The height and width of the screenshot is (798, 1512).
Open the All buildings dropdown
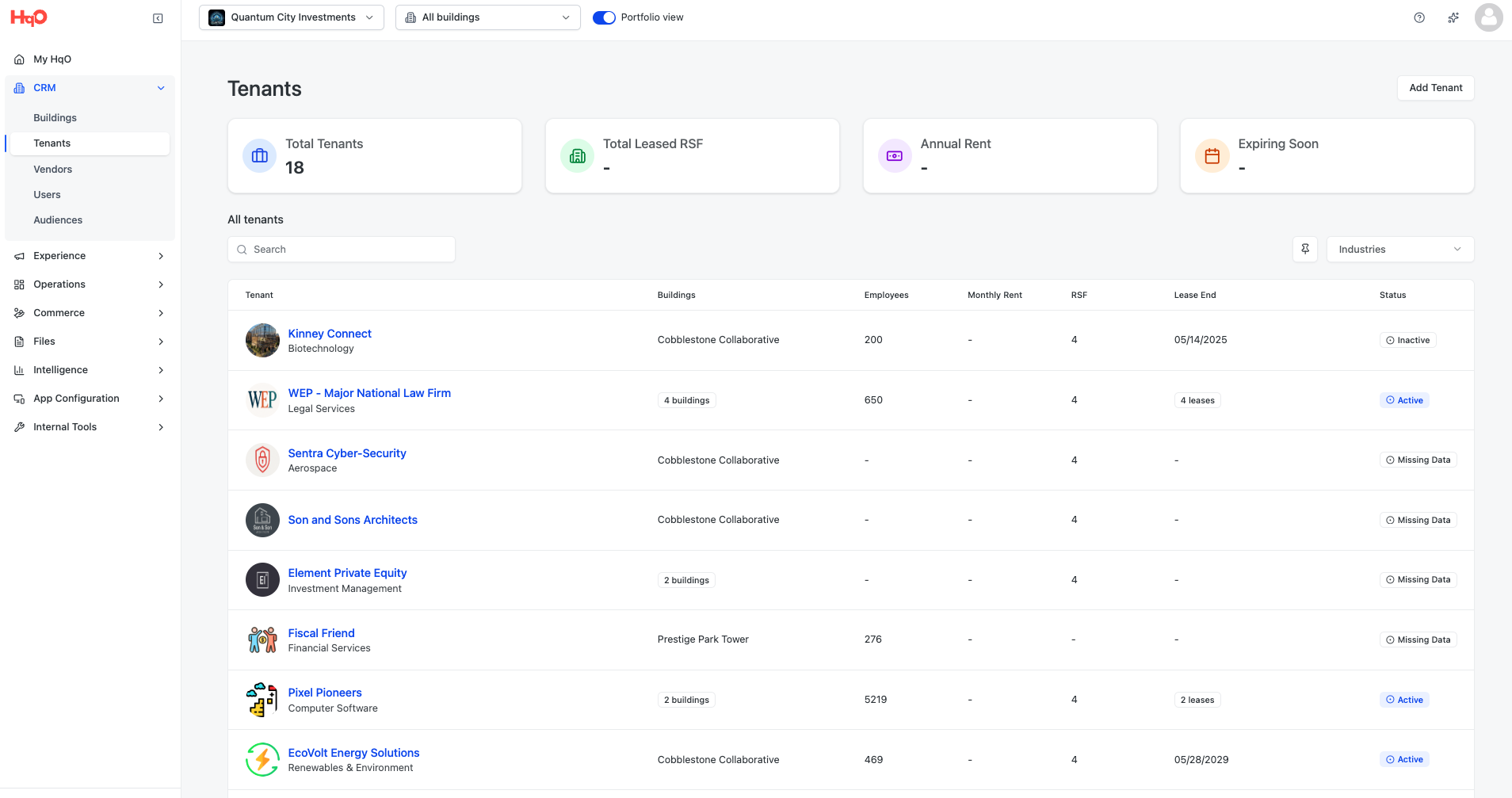coord(487,17)
